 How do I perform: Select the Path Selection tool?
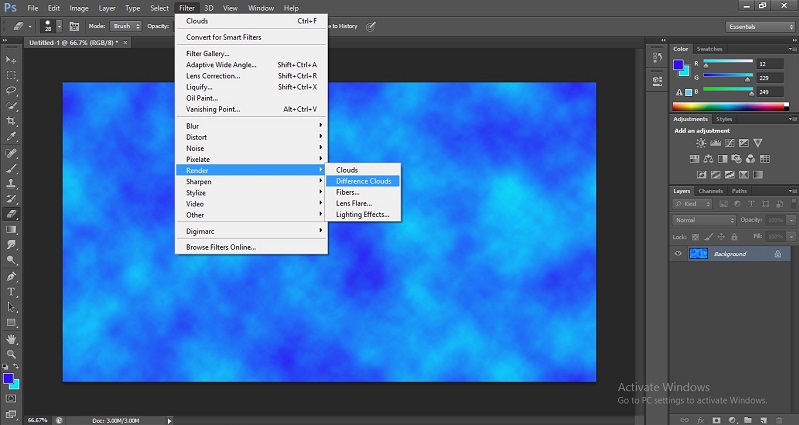point(11,307)
